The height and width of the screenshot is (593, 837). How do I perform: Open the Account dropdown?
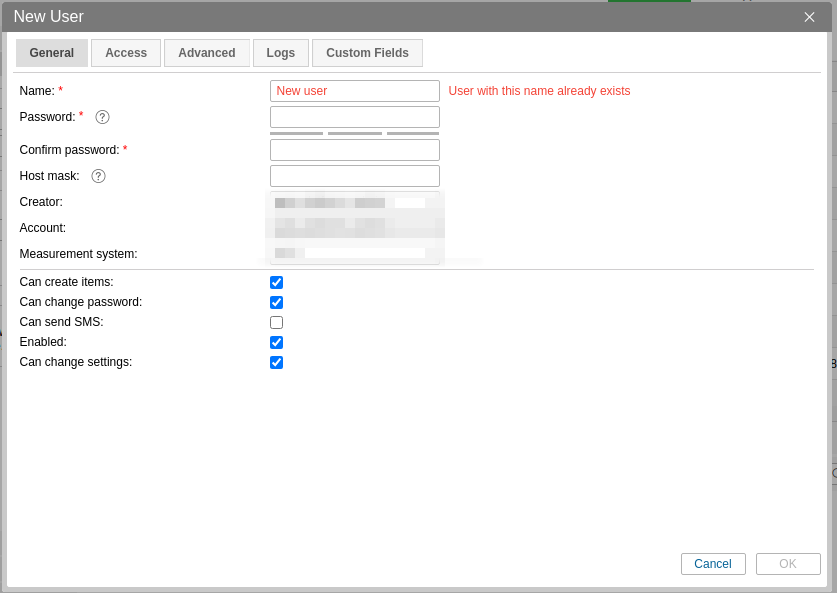(354, 228)
